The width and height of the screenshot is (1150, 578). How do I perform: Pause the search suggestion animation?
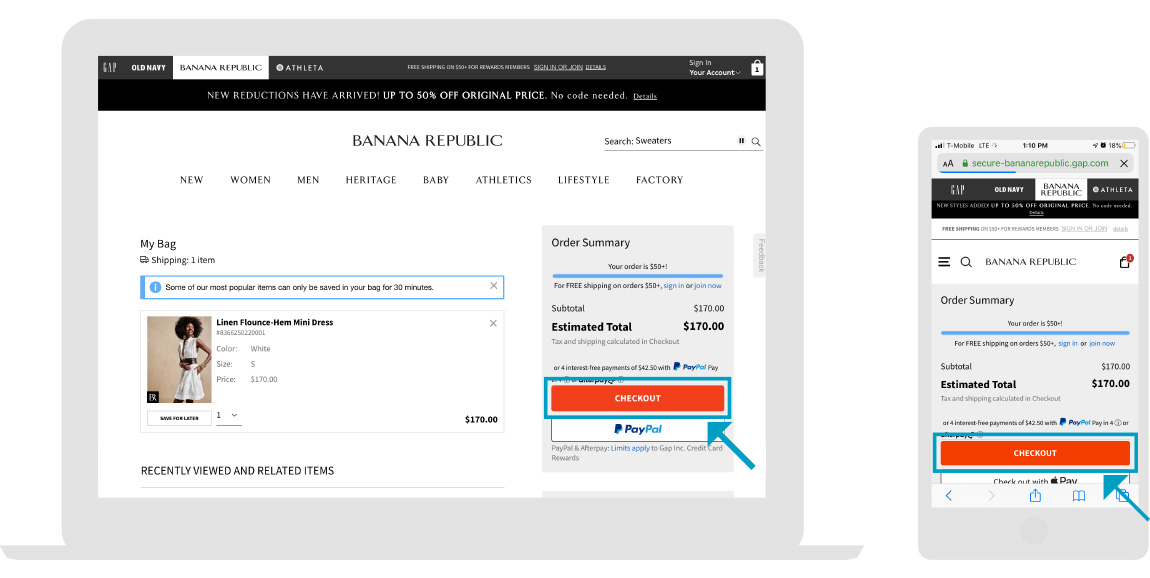(741, 141)
